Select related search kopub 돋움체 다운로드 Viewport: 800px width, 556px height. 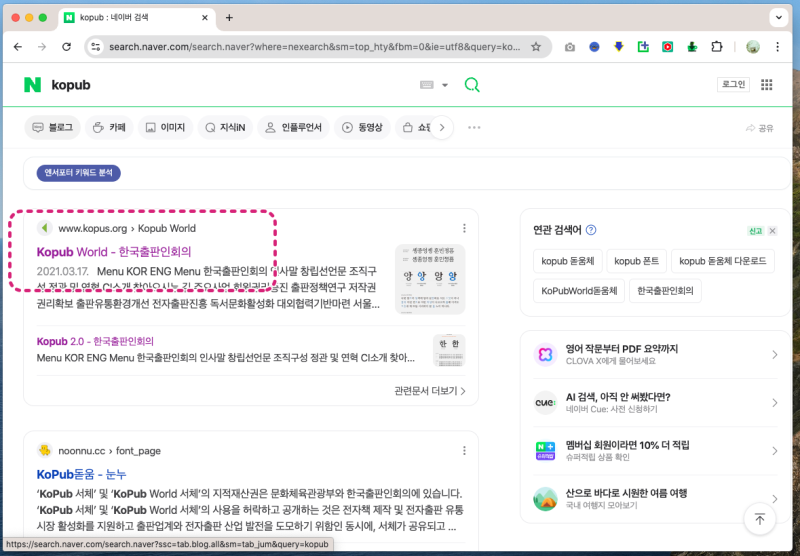(722, 261)
